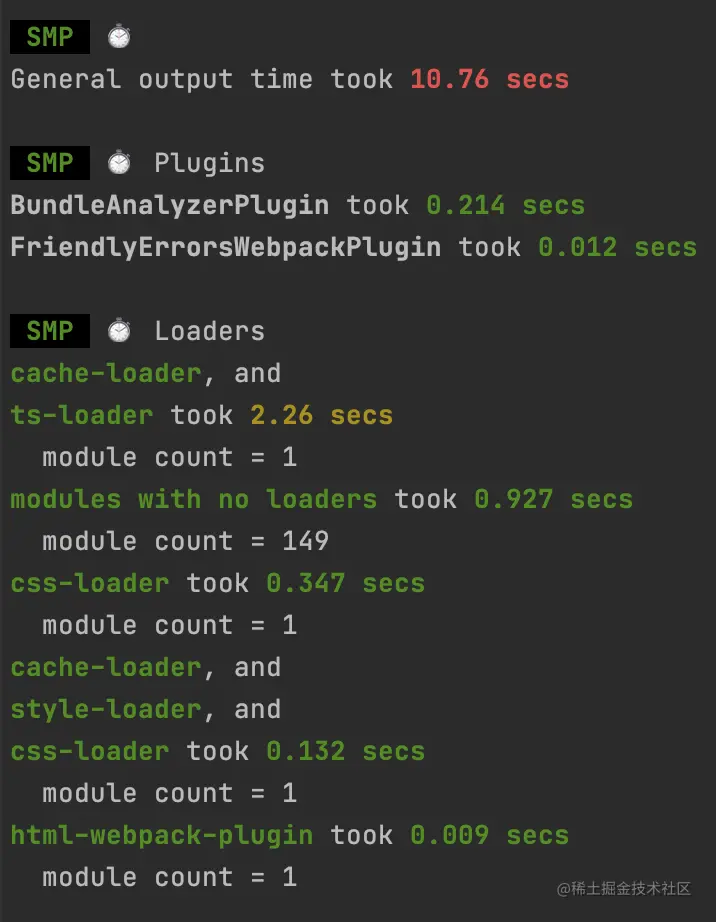Click the red 10.76 secs time value
Image resolution: width=716 pixels, height=922 pixels.
coord(489,79)
